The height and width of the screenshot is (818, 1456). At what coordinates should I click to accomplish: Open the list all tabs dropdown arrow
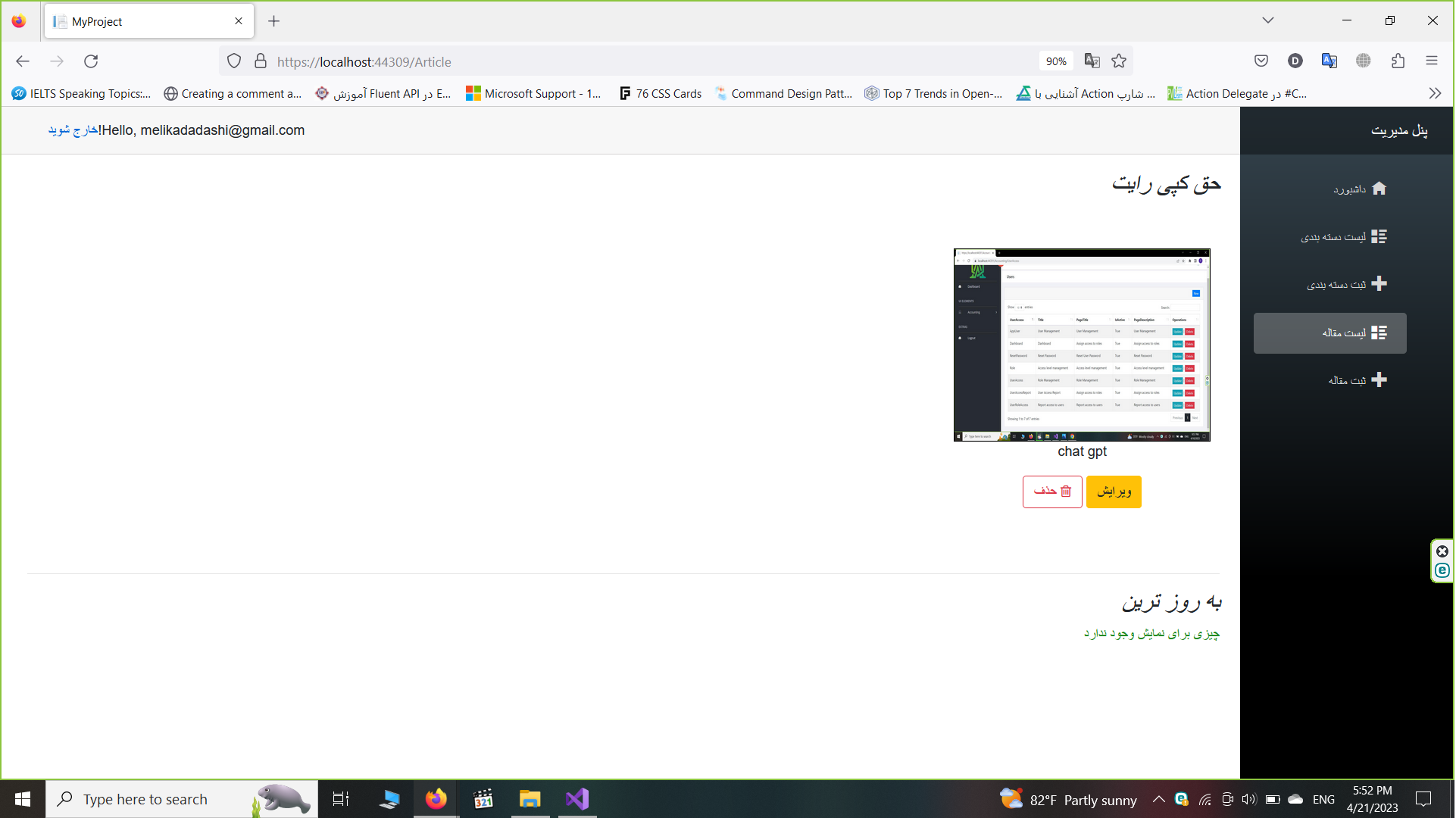(1268, 20)
